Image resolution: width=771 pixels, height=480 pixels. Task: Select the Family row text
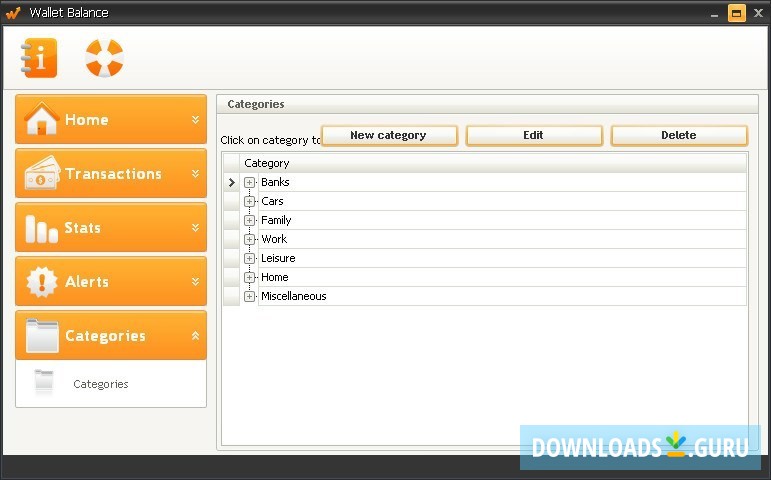tap(276, 220)
